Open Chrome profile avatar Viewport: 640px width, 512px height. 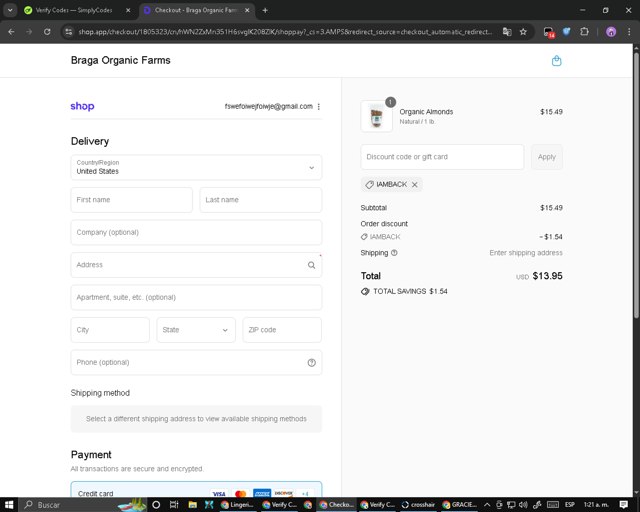[611, 32]
